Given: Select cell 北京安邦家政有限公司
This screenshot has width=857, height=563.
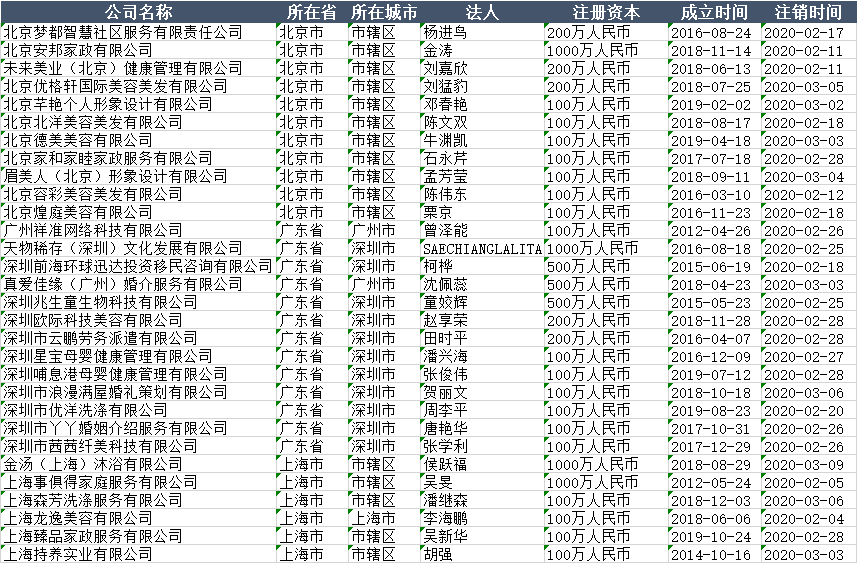Looking at the screenshot, I should (138, 50).
